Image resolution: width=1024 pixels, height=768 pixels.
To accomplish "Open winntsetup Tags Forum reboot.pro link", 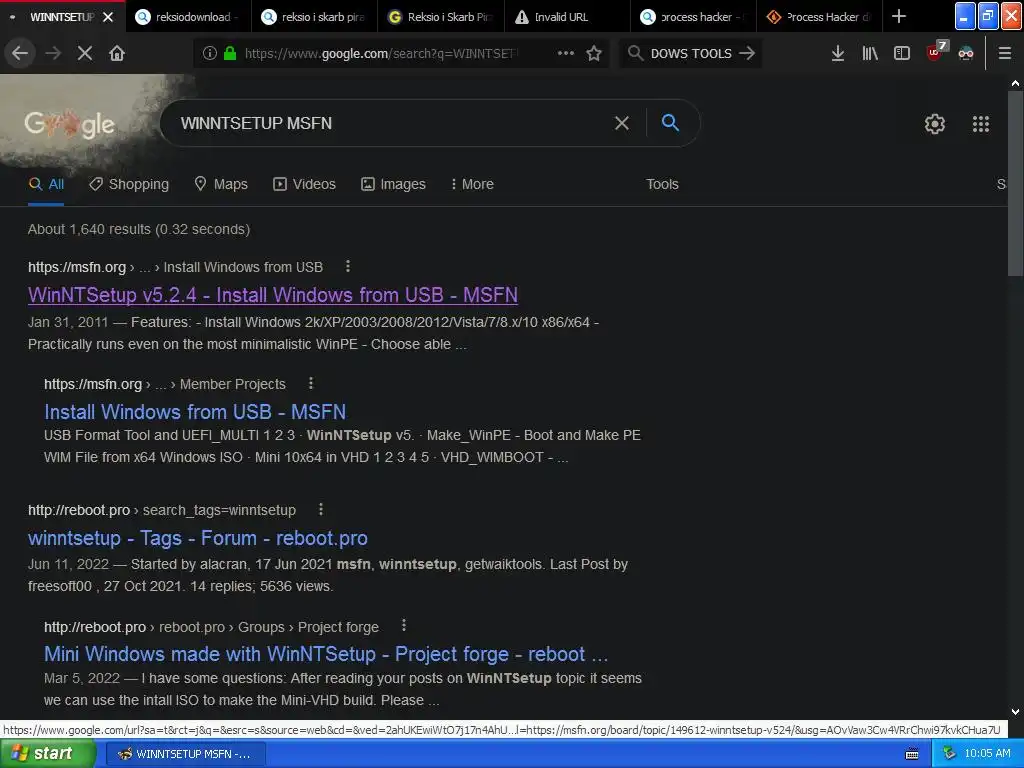I will [x=198, y=537].
